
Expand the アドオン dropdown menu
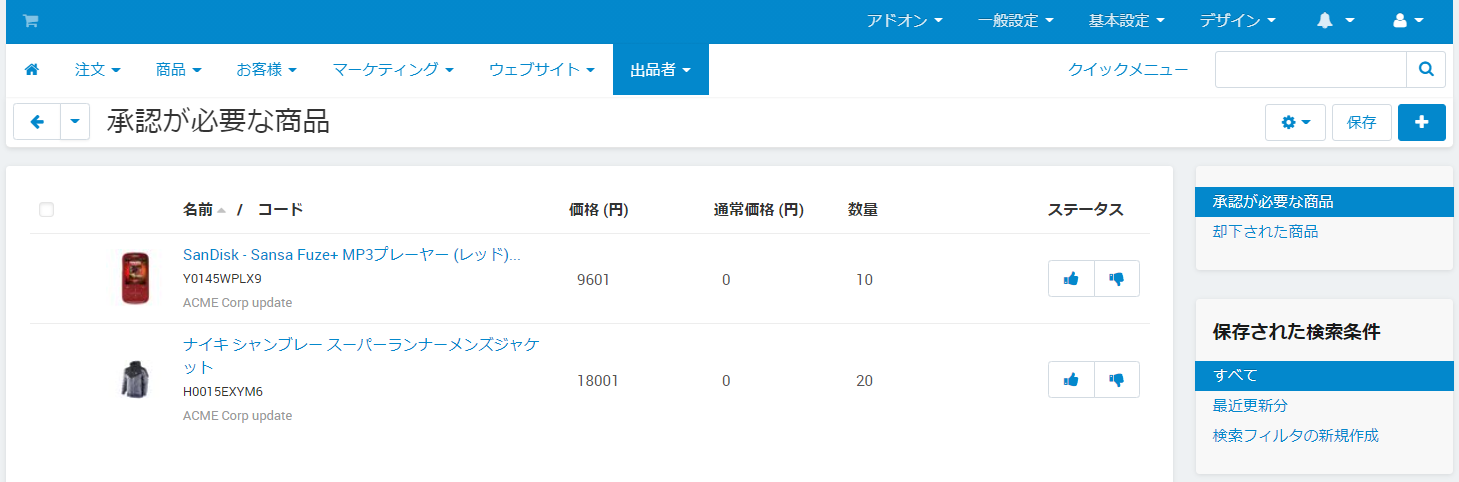pos(904,21)
